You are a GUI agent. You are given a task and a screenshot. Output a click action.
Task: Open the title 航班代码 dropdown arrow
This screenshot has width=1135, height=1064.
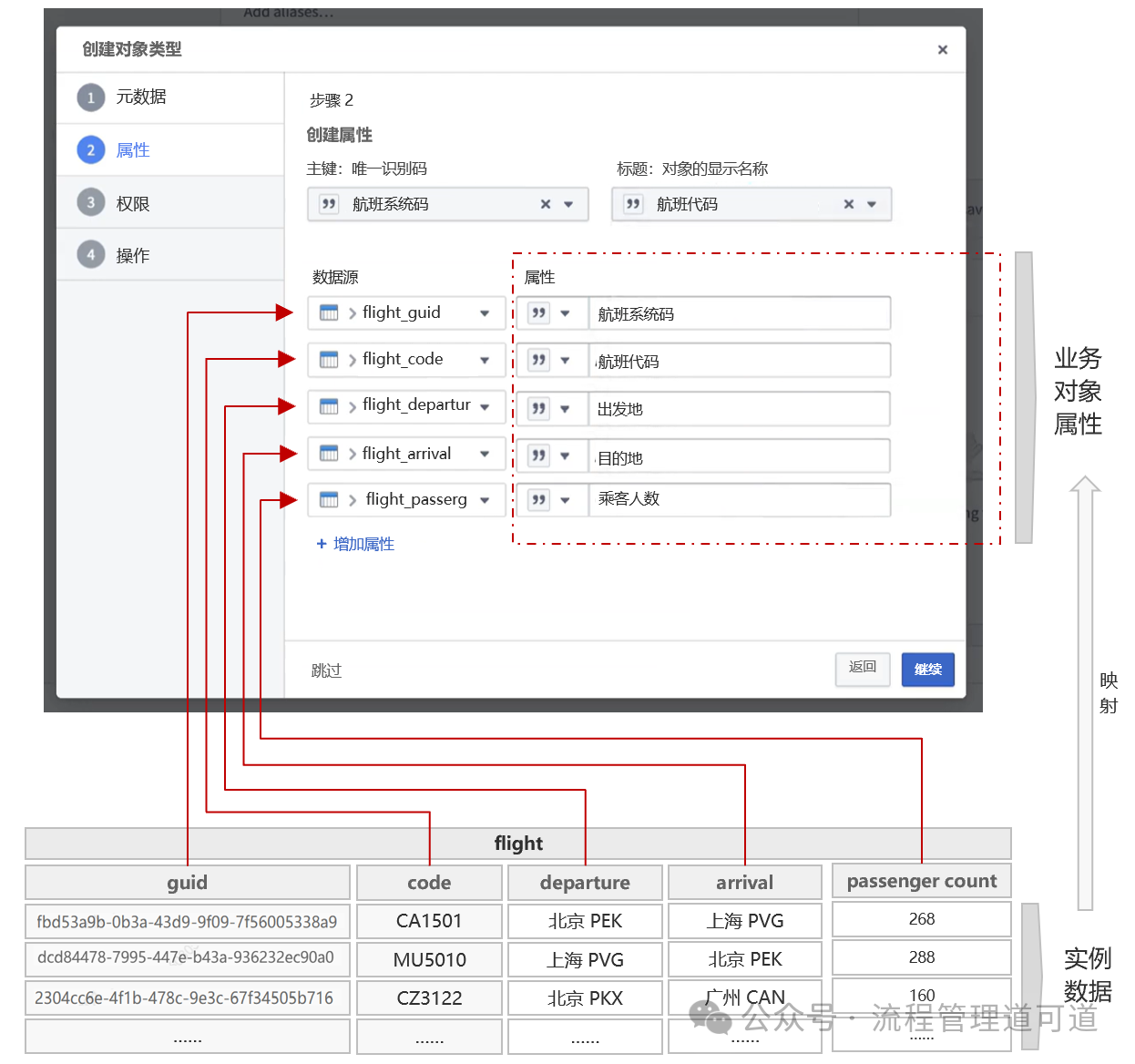[x=872, y=204]
